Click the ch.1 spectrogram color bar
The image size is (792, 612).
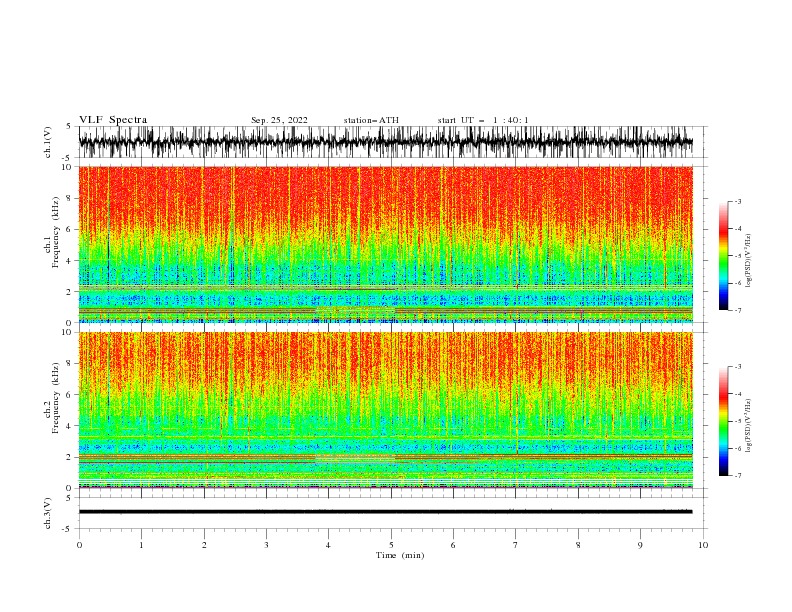[723, 256]
